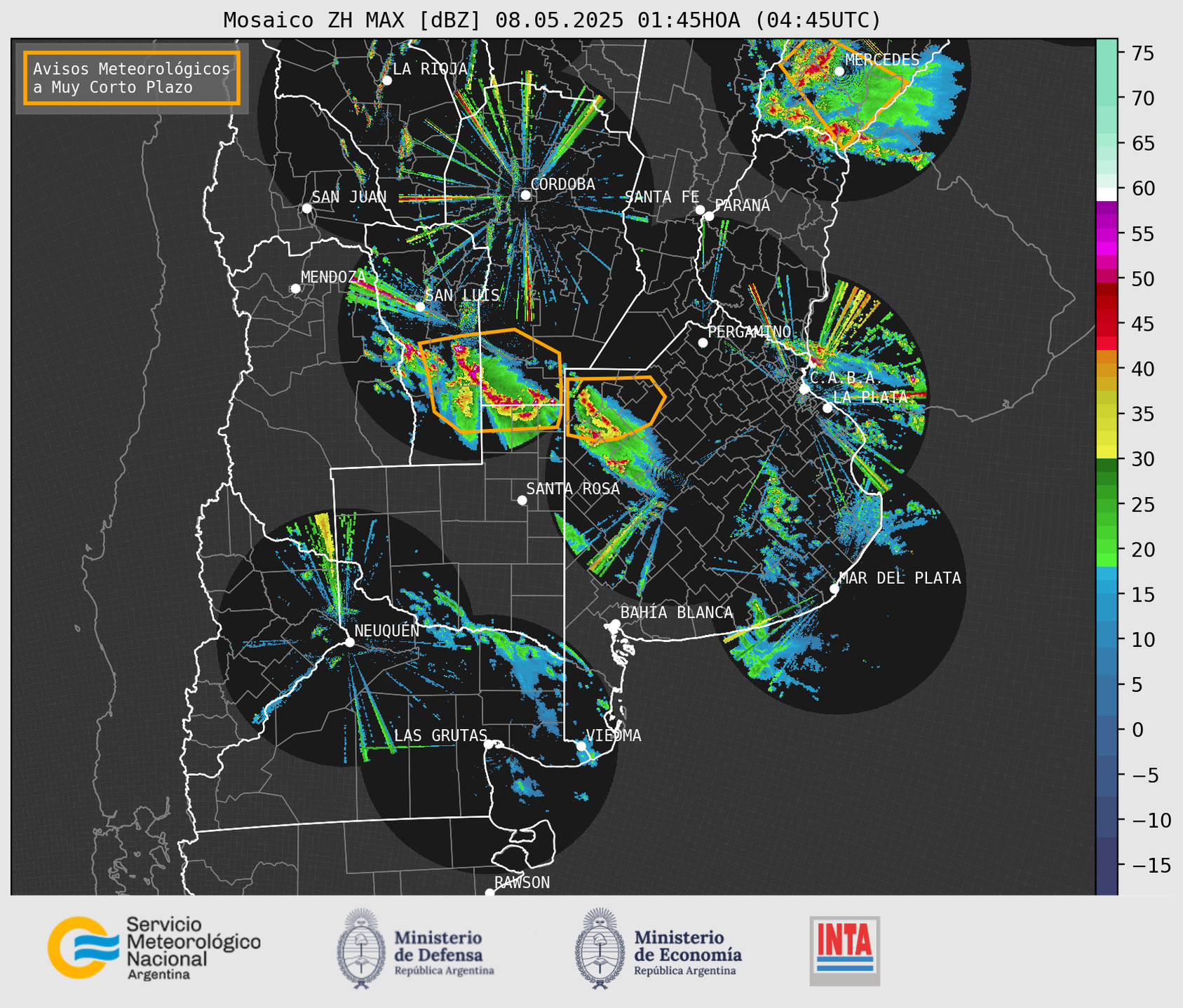Click the Paraná city marker
Image resolution: width=1183 pixels, height=1008 pixels.
tap(709, 216)
